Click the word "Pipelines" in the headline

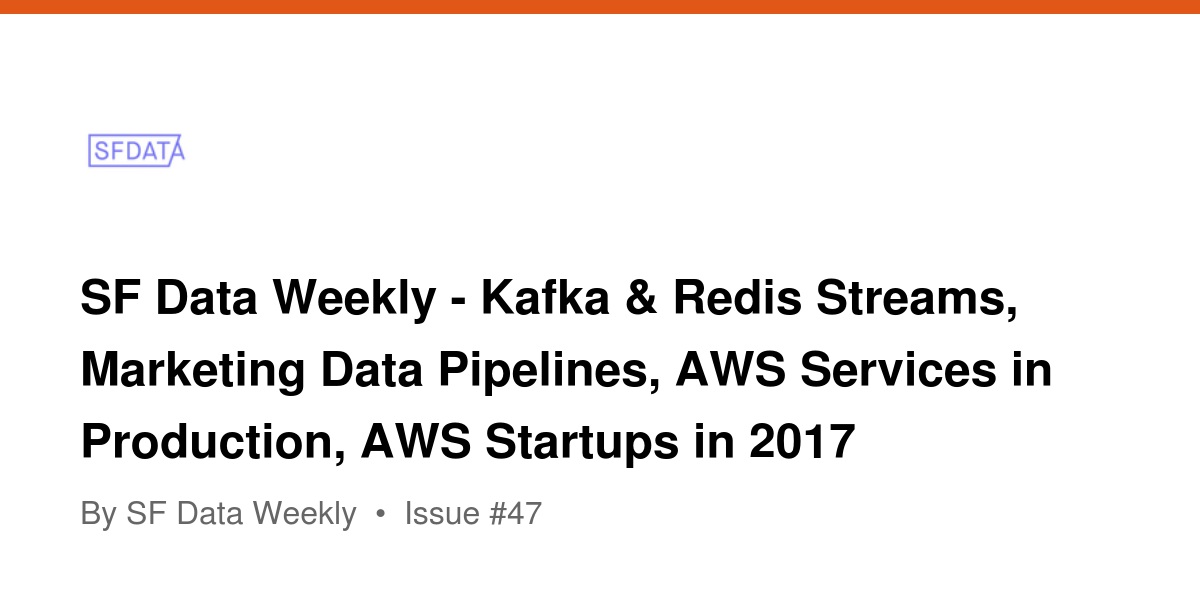click(x=546, y=371)
